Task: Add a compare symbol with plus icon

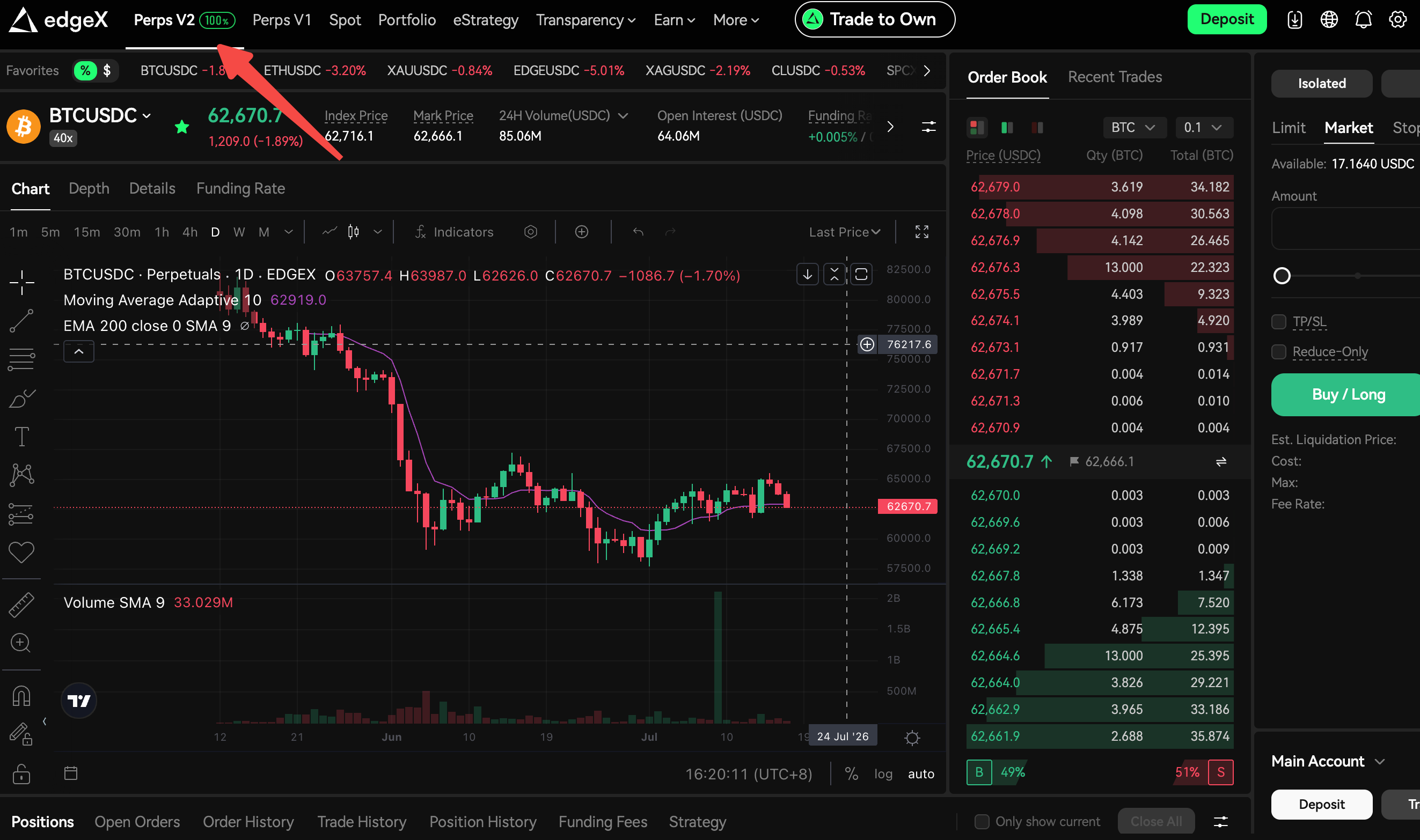Action: coord(582,232)
